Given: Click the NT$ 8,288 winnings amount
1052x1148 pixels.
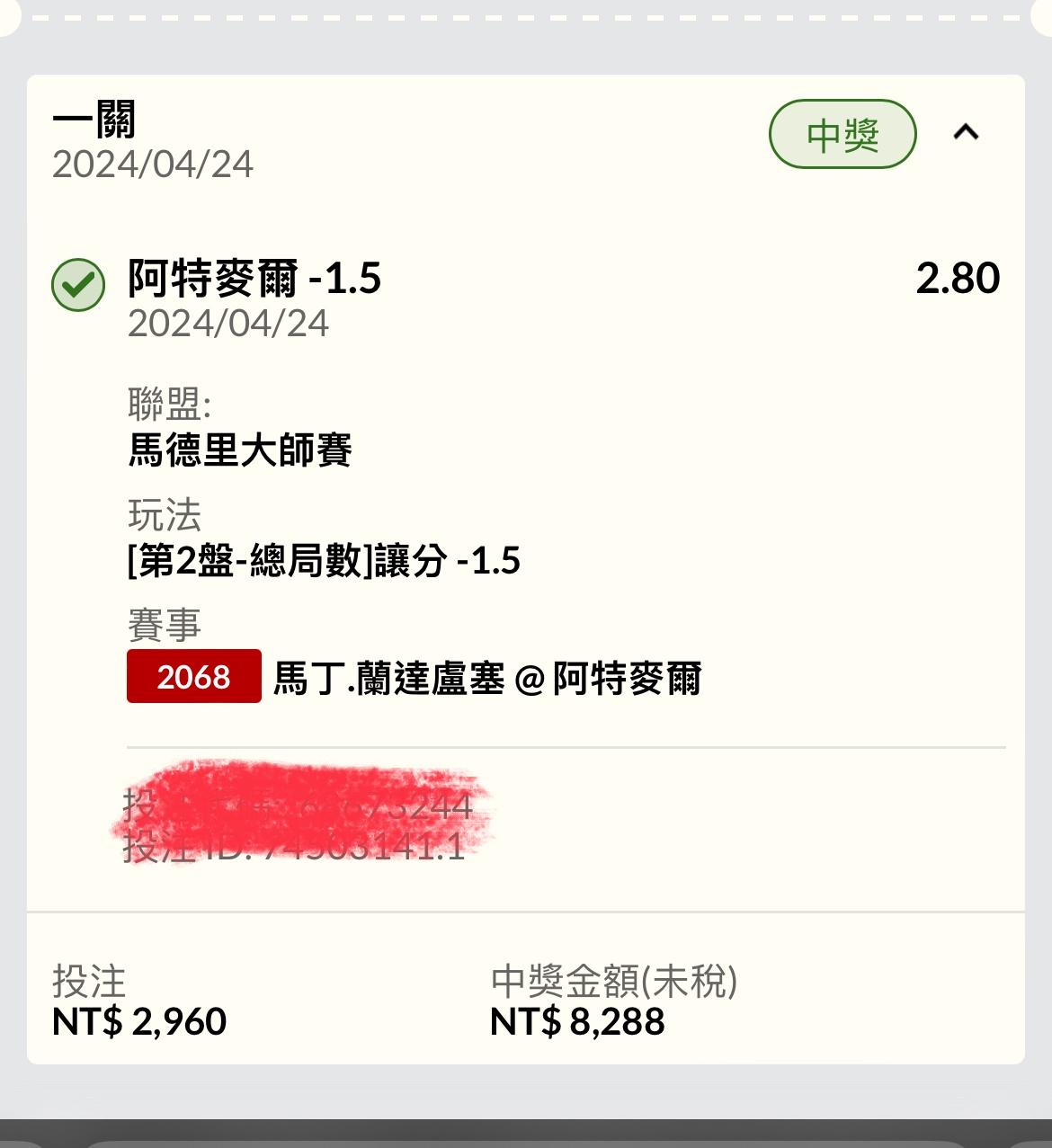Looking at the screenshot, I should 577,1021.
